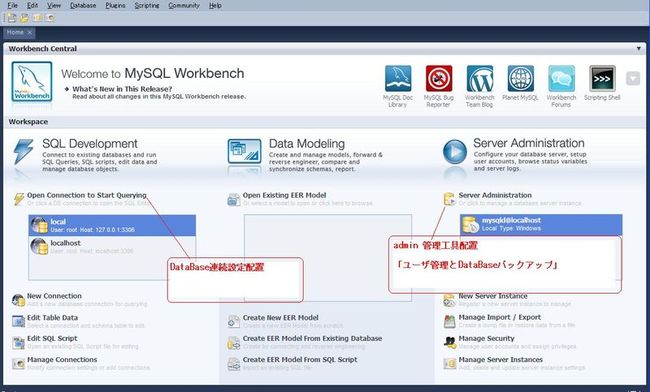Image resolution: width=650 pixels, height=392 pixels.
Task: Click the Server Administration play icon
Action: pos(455,152)
